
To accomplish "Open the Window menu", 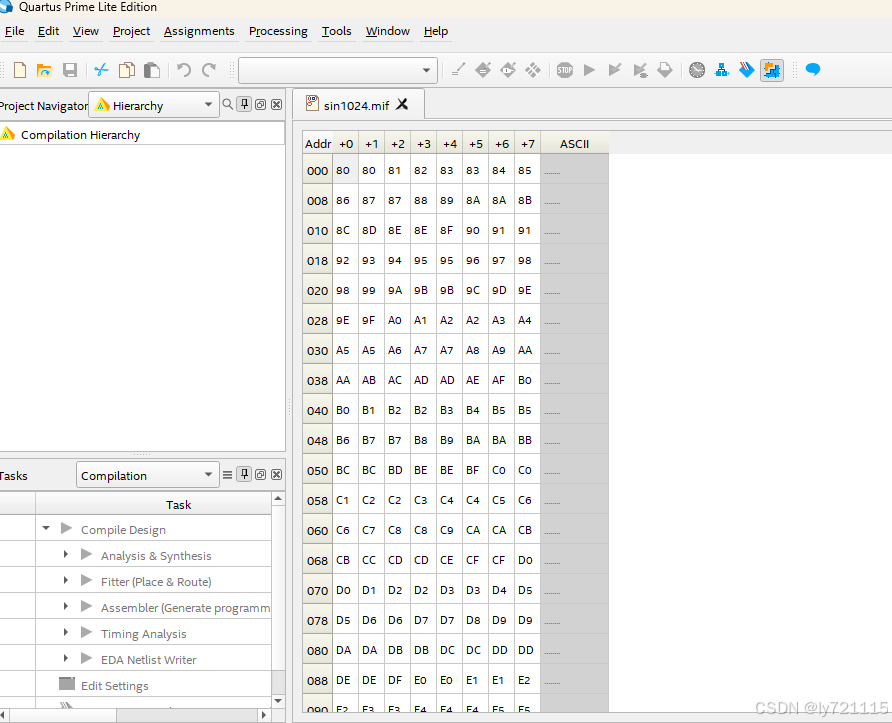I will point(388,31).
